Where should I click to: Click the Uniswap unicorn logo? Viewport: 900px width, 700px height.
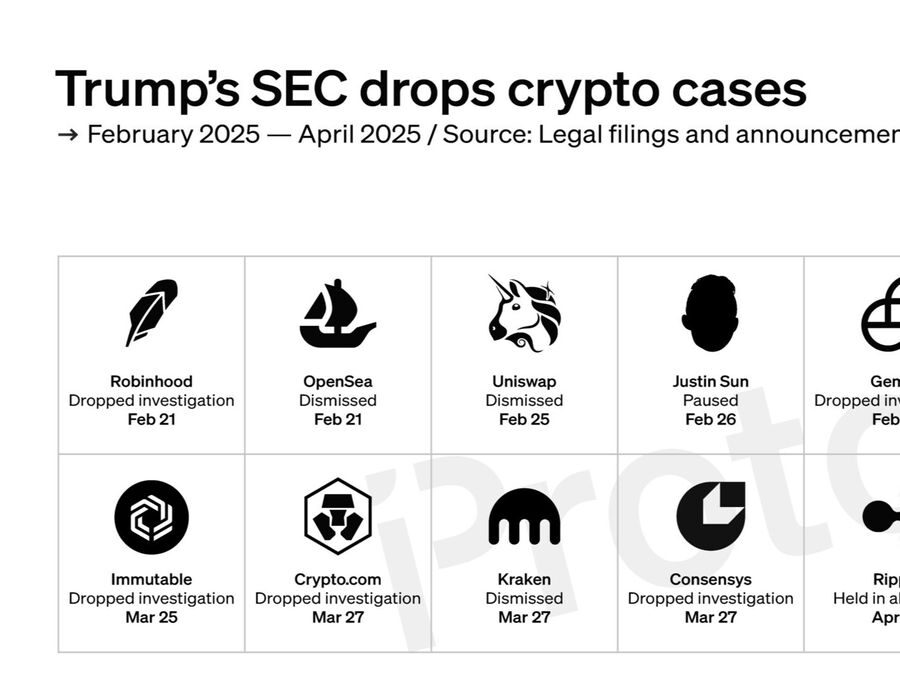pyautogui.click(x=524, y=313)
